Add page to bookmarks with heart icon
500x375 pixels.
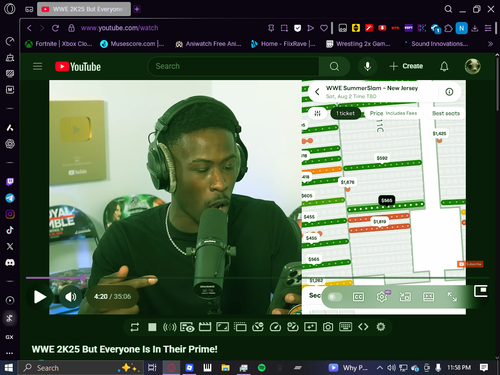click(x=324, y=28)
